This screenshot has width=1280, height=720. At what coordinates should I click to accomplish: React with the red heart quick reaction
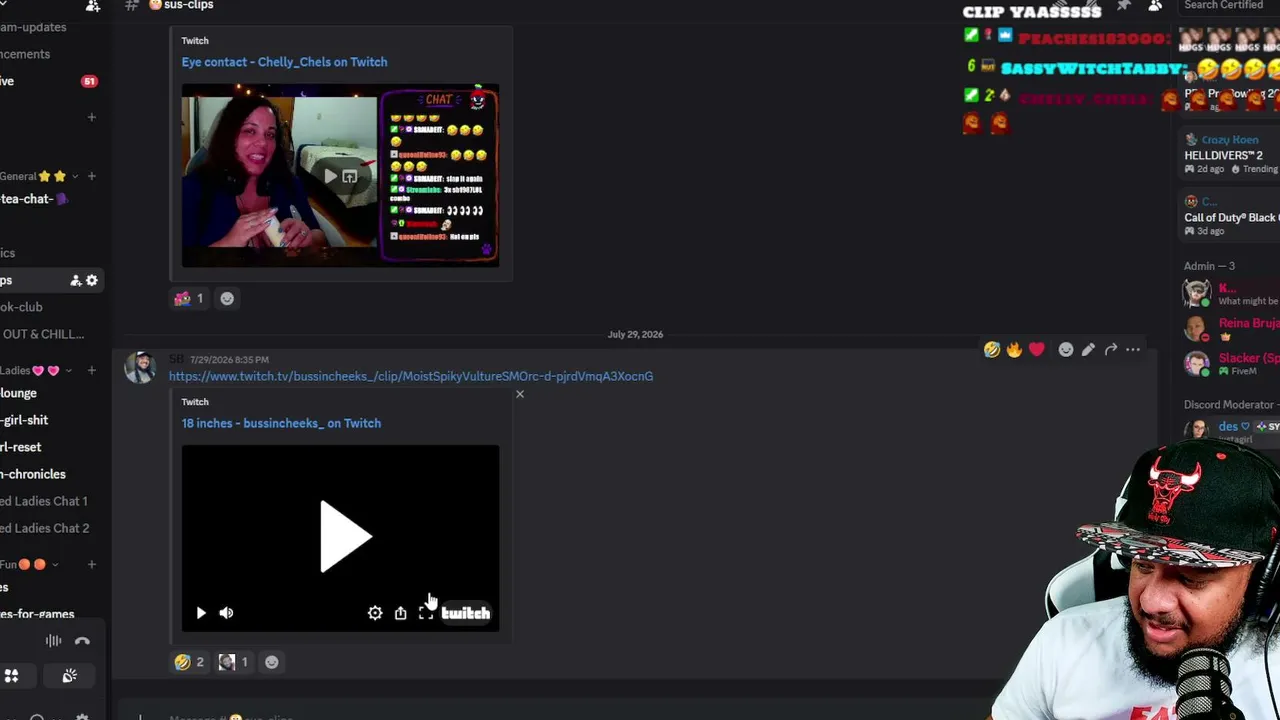[x=1036, y=350]
